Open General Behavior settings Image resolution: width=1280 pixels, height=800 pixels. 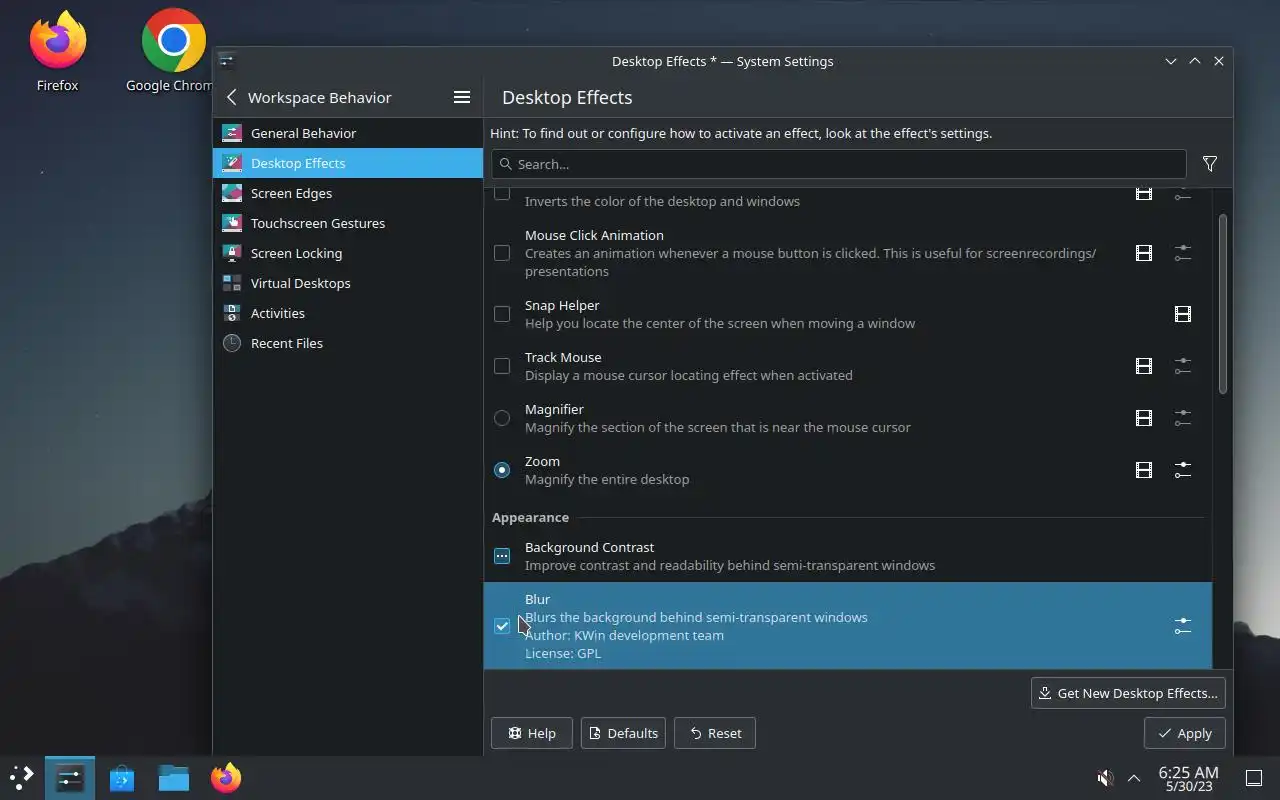click(348, 133)
